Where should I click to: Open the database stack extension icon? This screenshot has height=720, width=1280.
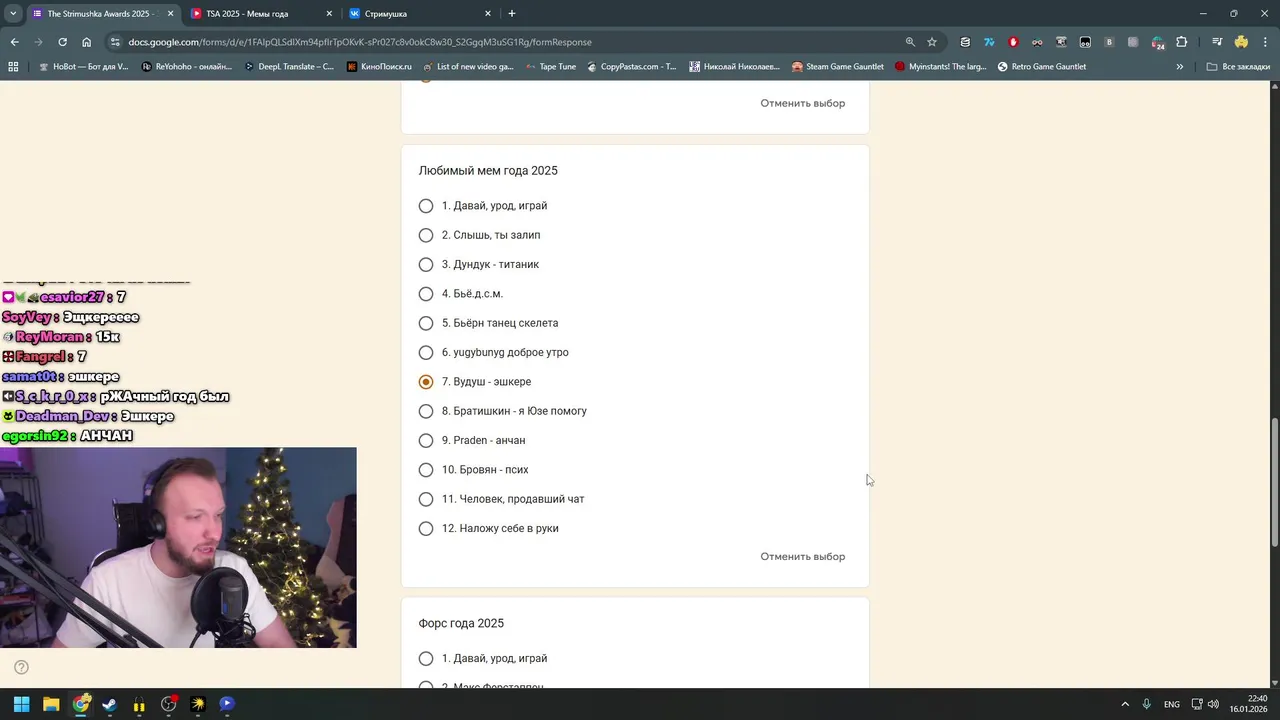965,42
